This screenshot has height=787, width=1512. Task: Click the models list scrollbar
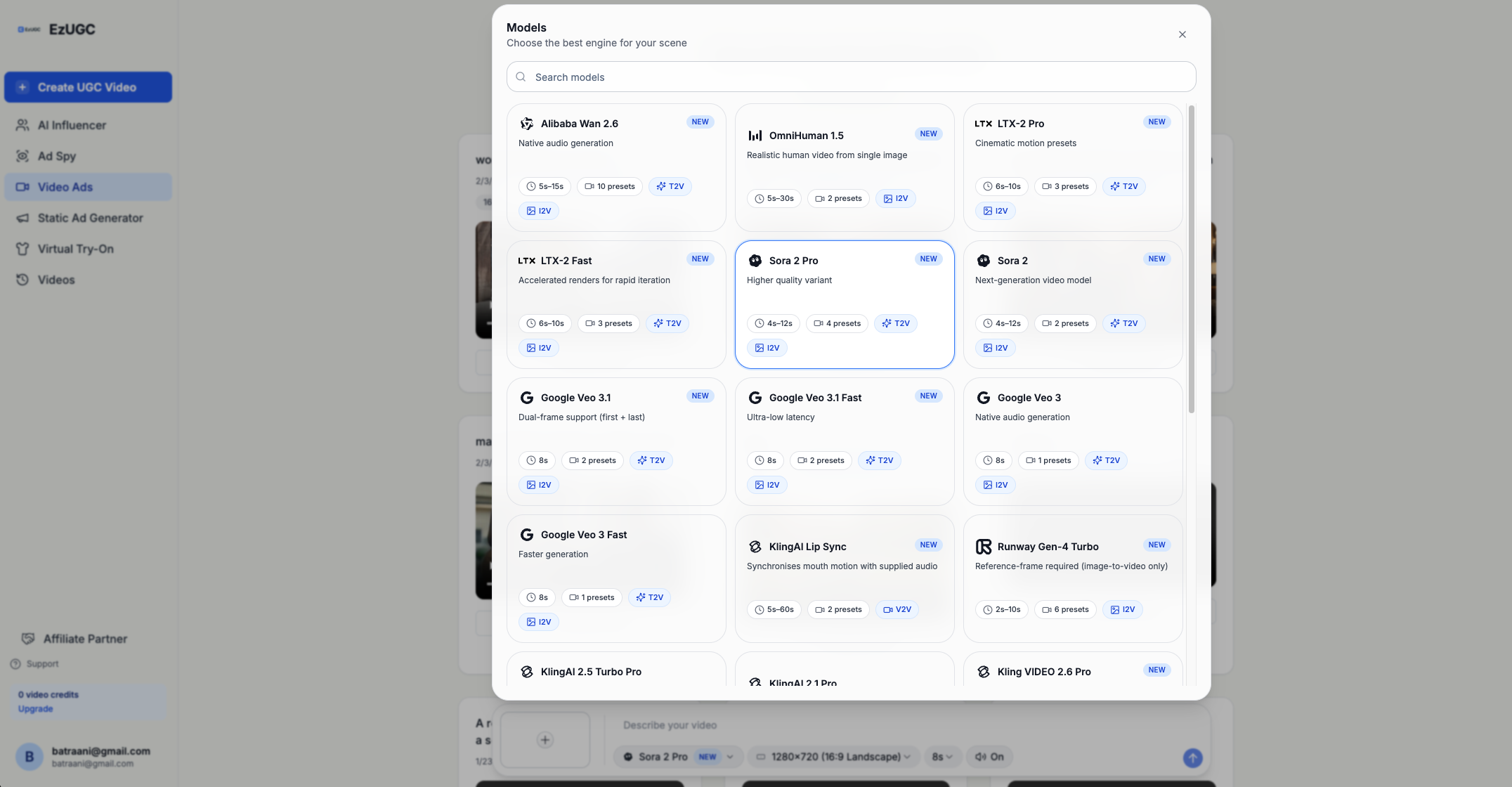click(x=1191, y=260)
